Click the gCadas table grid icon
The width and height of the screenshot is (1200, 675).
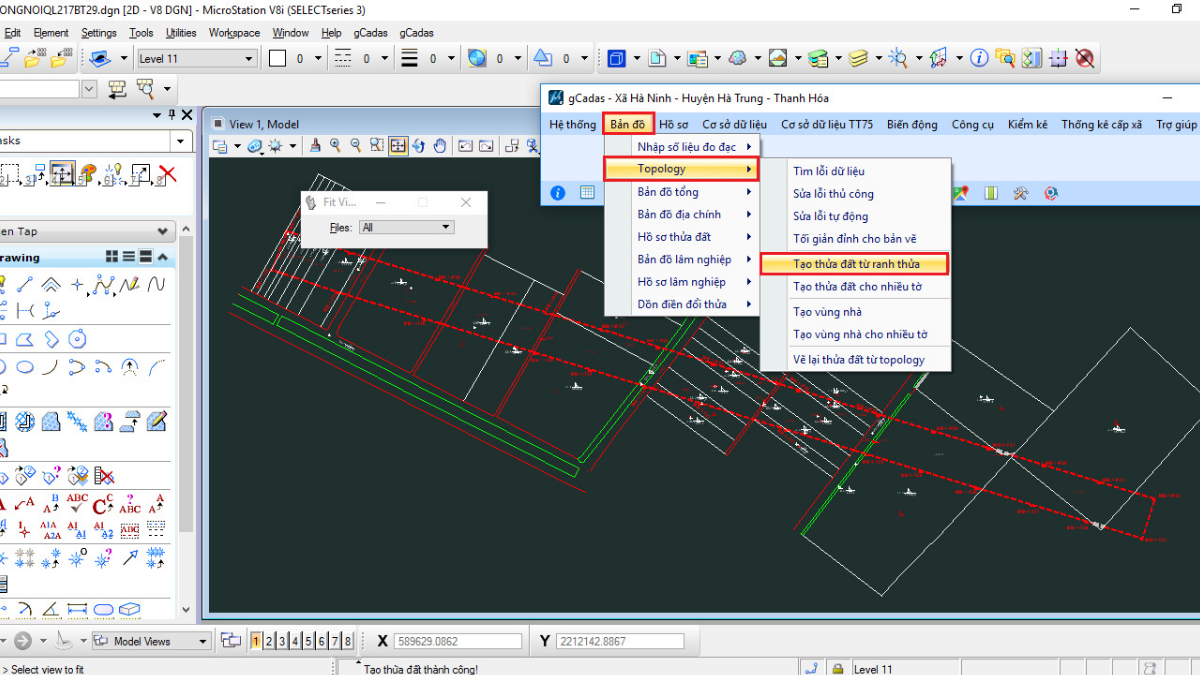point(587,193)
